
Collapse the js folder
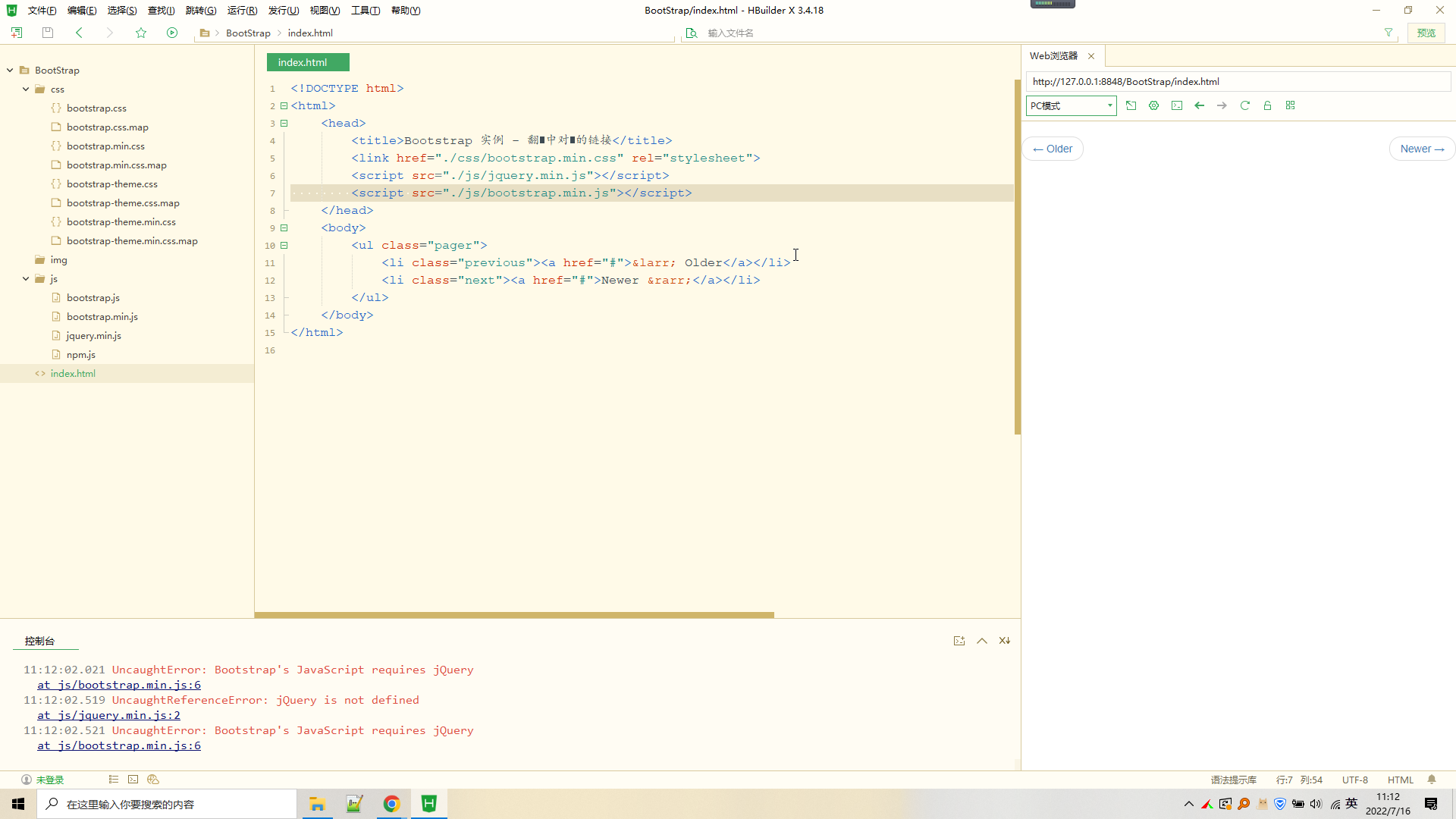point(26,278)
